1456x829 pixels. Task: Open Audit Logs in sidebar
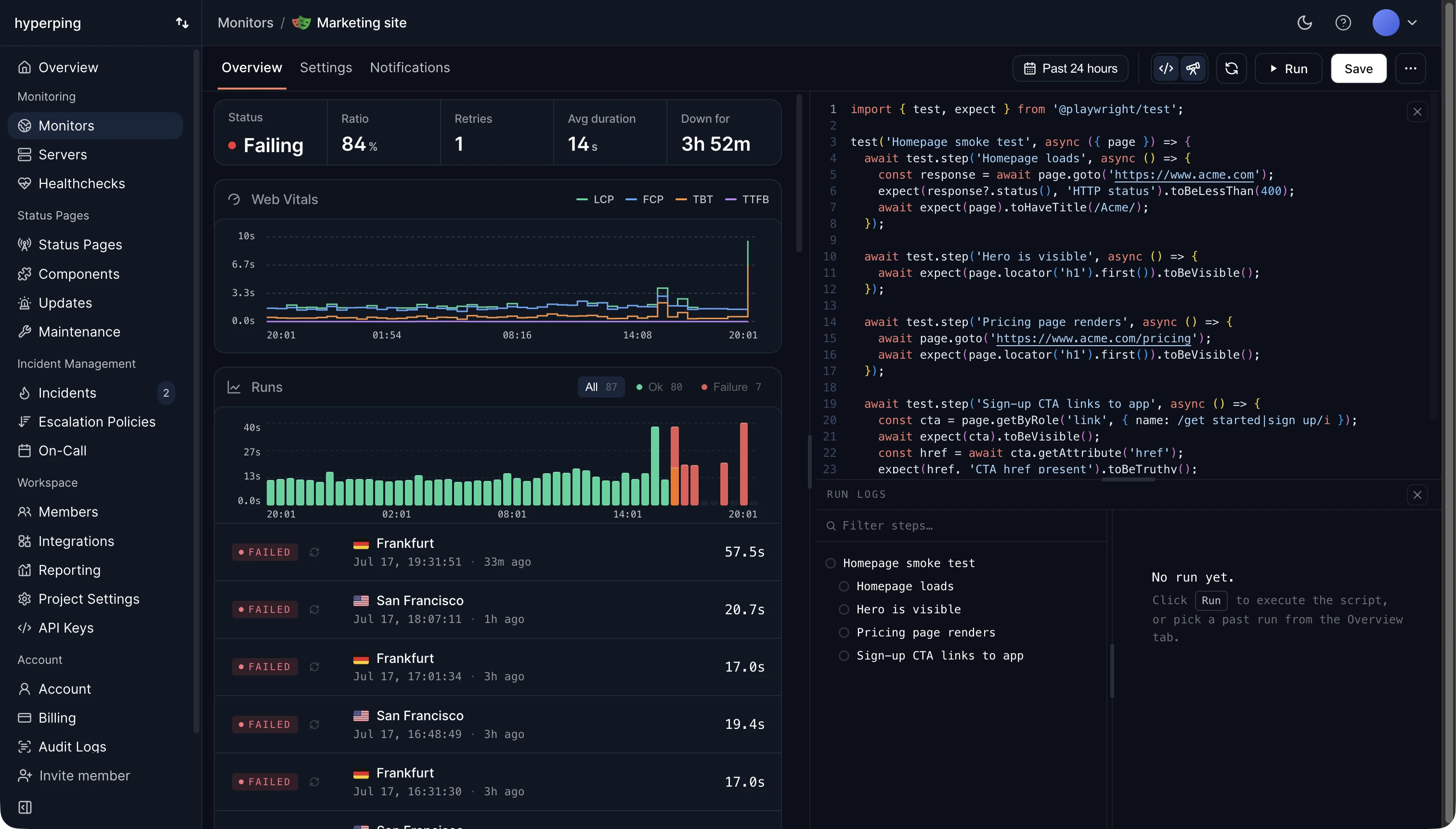click(95, 747)
